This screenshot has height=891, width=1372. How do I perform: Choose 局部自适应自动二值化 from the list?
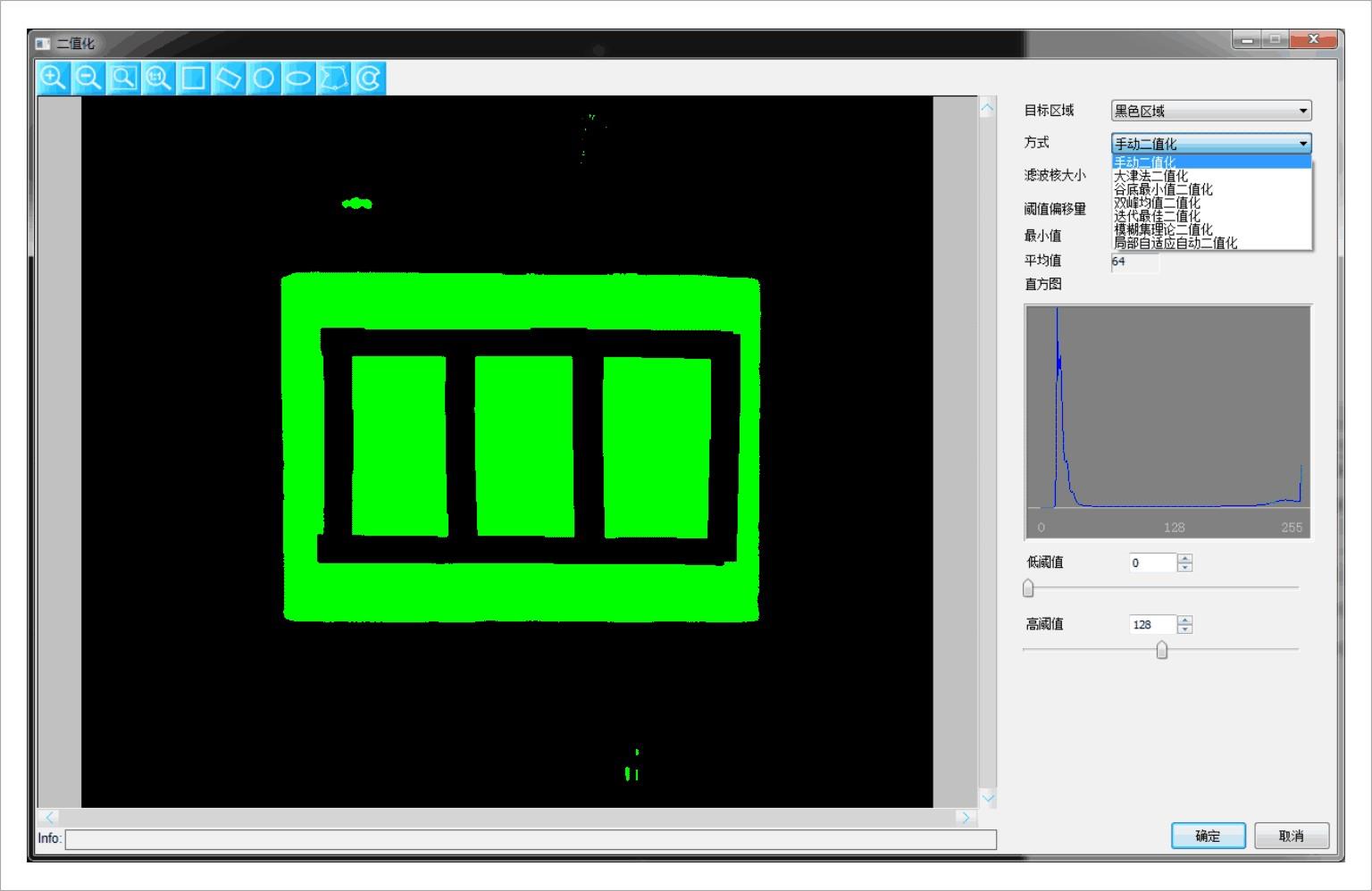1175,243
